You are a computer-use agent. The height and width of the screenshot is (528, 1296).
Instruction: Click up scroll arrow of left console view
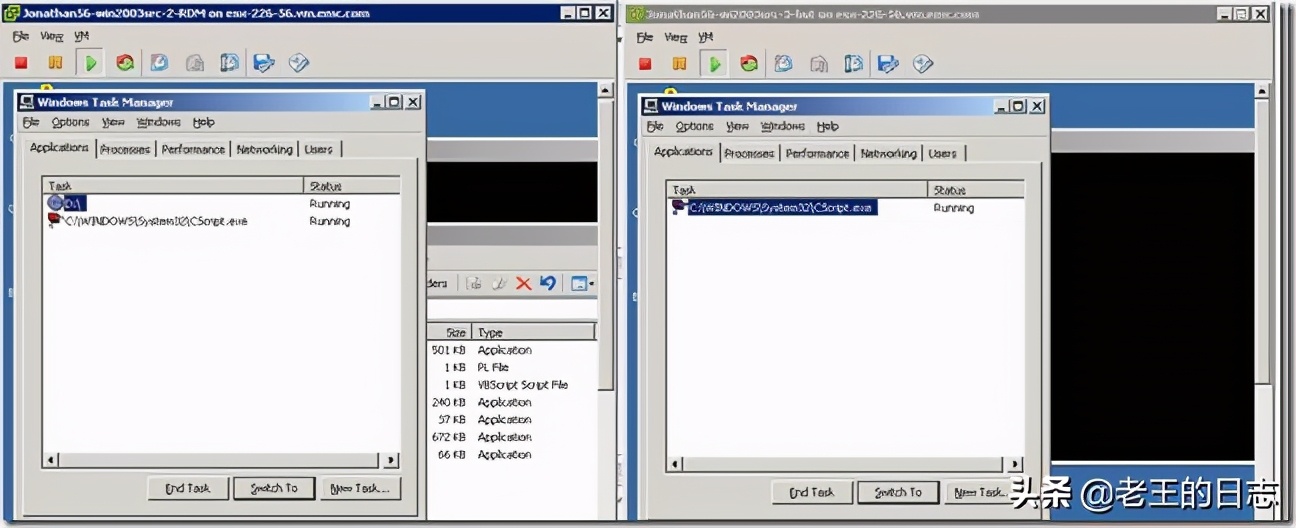point(606,90)
